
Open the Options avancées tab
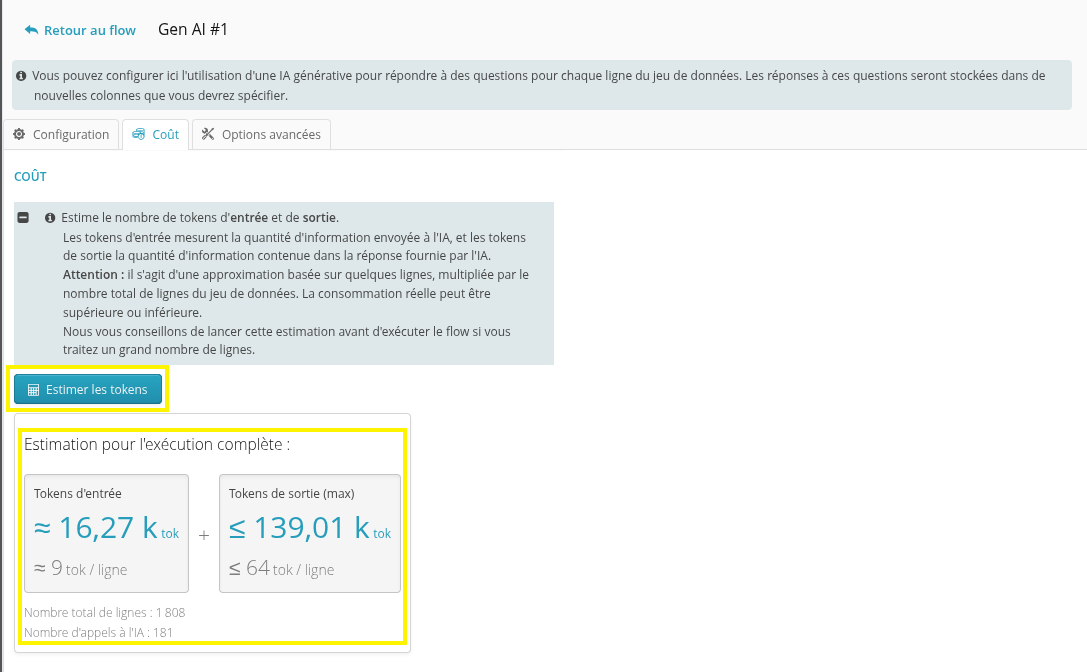coord(261,135)
